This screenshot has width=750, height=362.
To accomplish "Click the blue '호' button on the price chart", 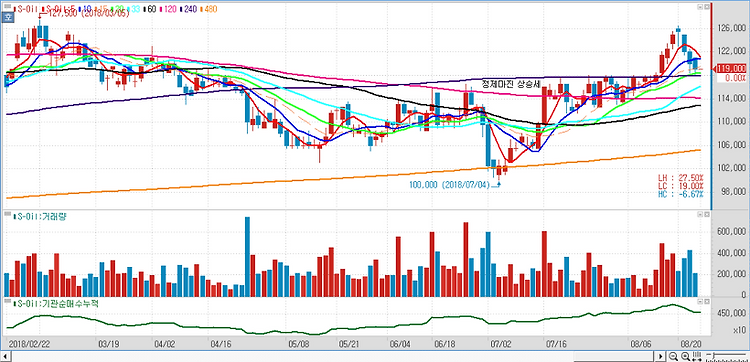I will 8,17.
